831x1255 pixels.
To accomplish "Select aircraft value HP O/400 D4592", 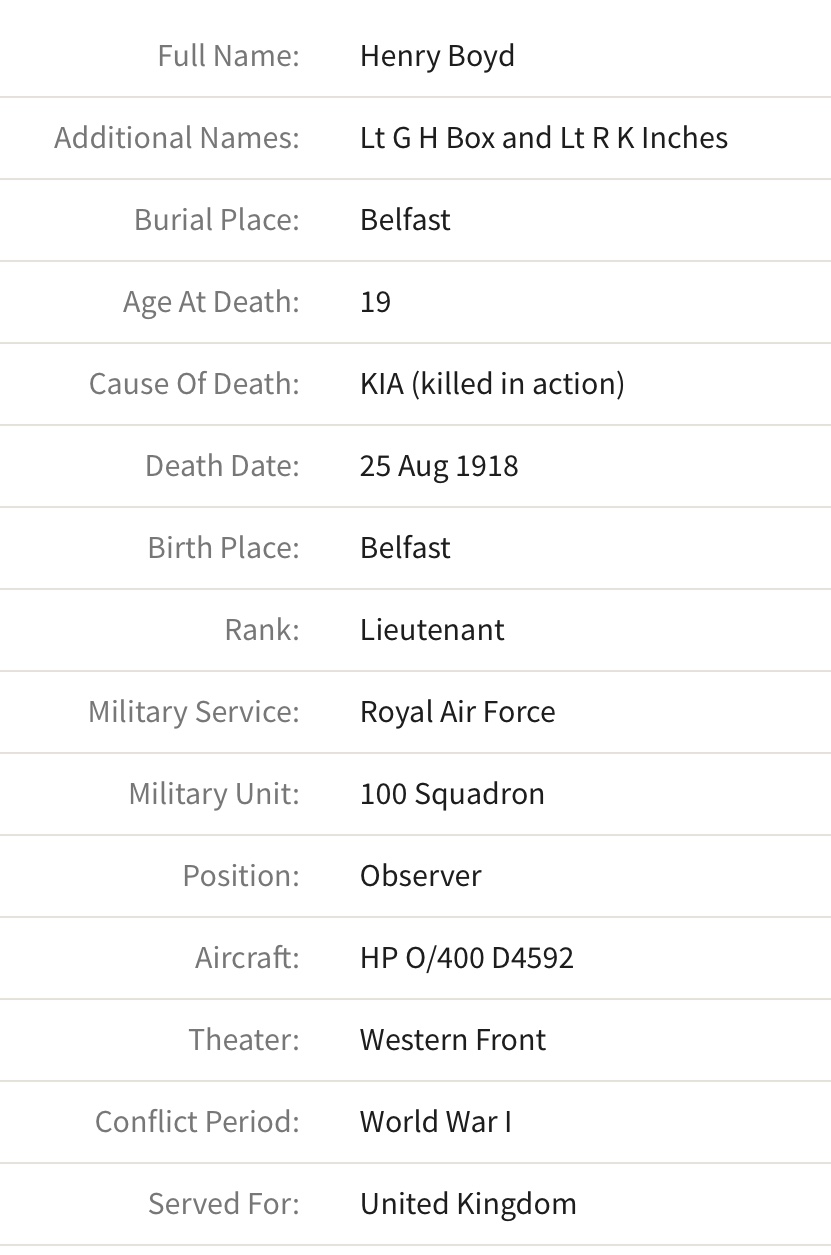I will [x=467, y=958].
